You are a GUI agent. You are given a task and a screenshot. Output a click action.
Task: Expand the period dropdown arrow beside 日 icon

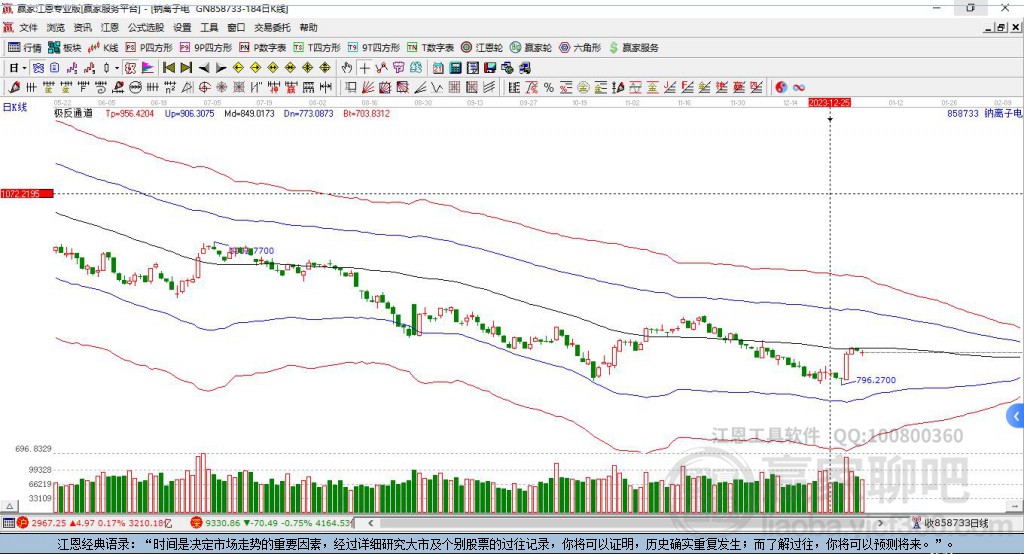[x=25, y=68]
